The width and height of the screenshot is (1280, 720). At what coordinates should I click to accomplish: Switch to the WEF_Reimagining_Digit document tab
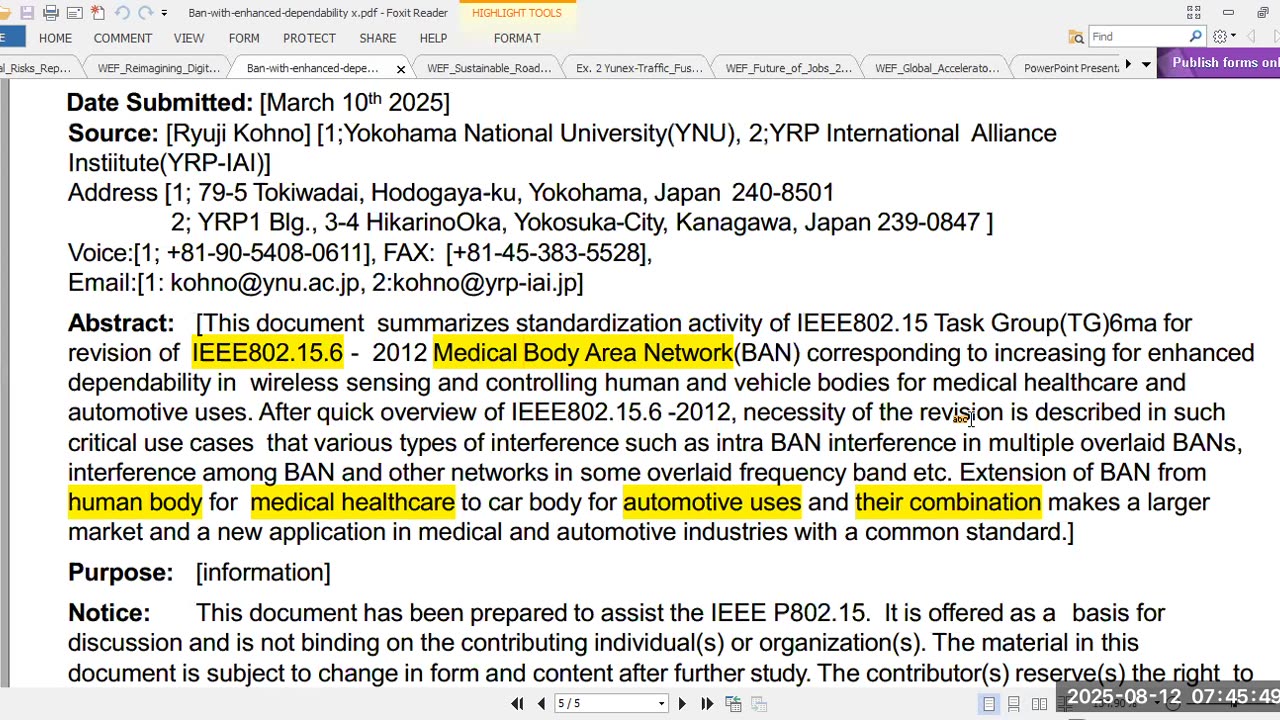[159, 68]
